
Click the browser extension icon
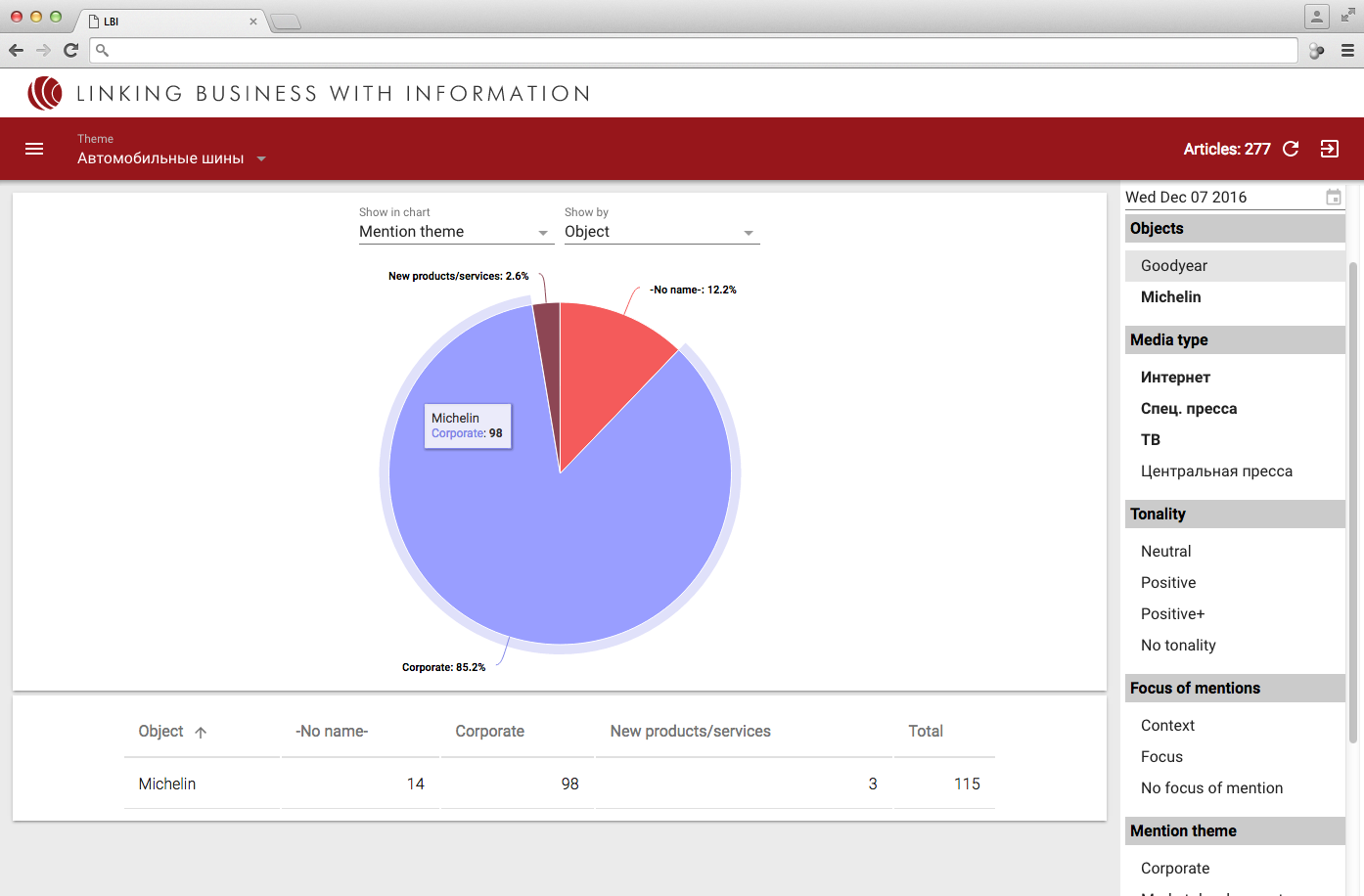[x=1317, y=51]
